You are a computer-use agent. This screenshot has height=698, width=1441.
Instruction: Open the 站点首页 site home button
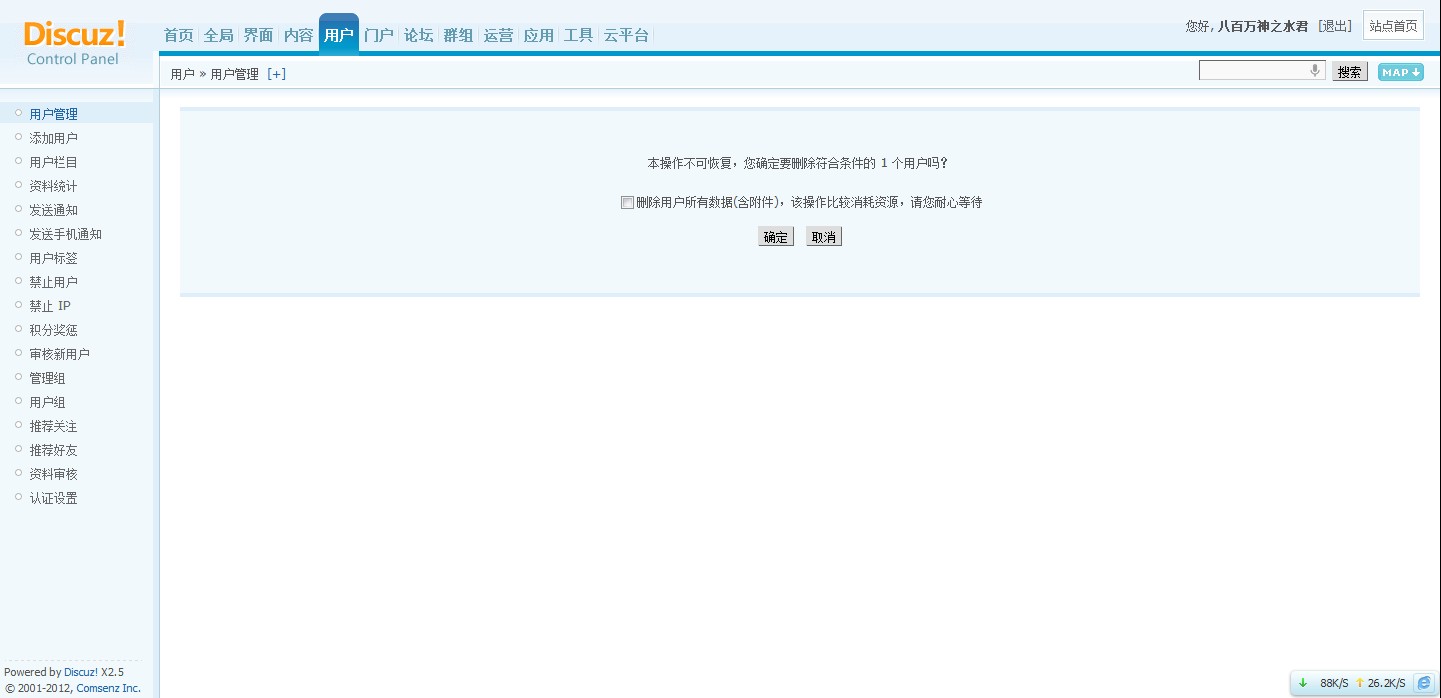click(x=1393, y=26)
